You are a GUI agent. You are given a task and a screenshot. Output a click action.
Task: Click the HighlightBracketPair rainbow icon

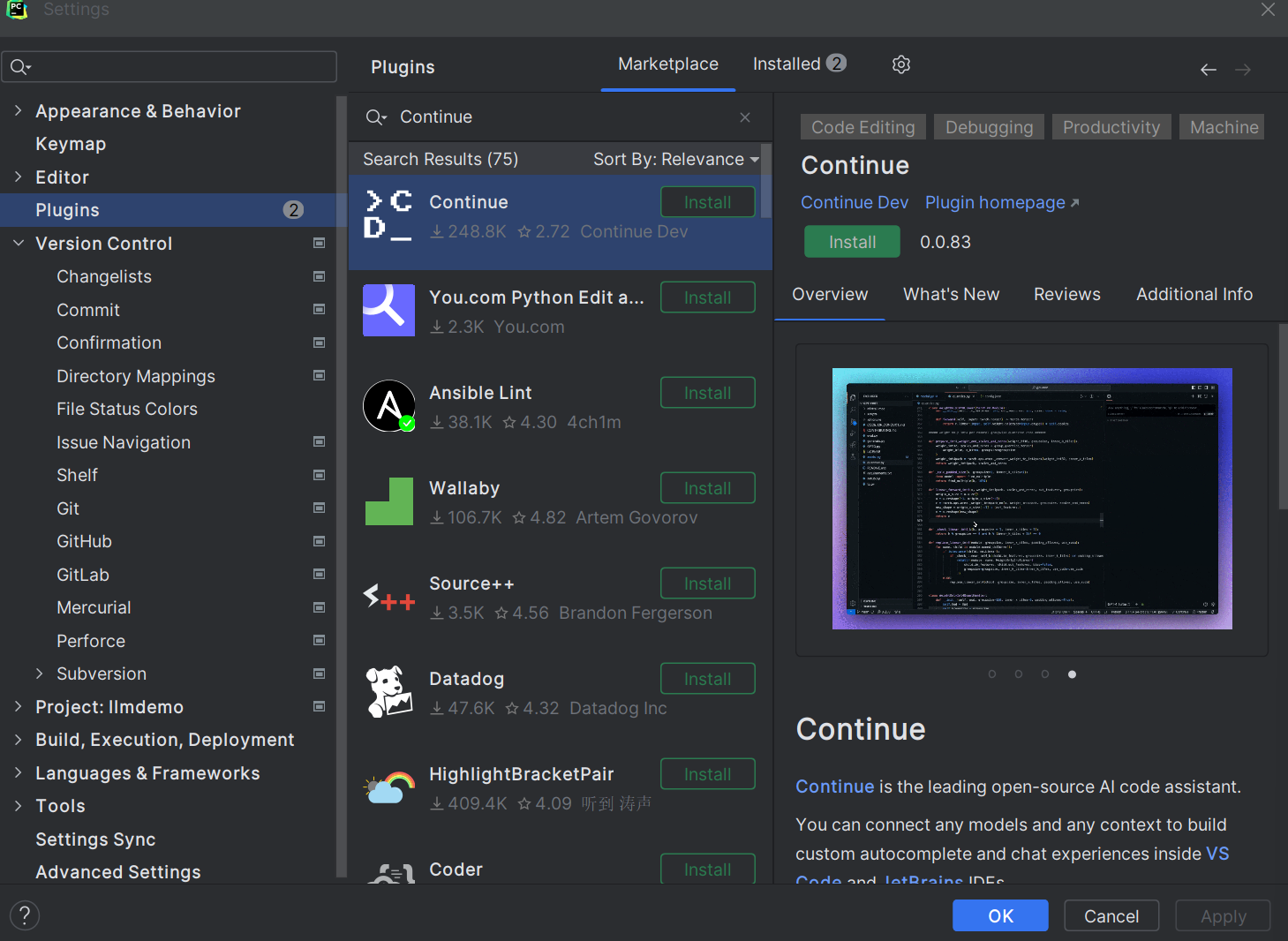388,787
